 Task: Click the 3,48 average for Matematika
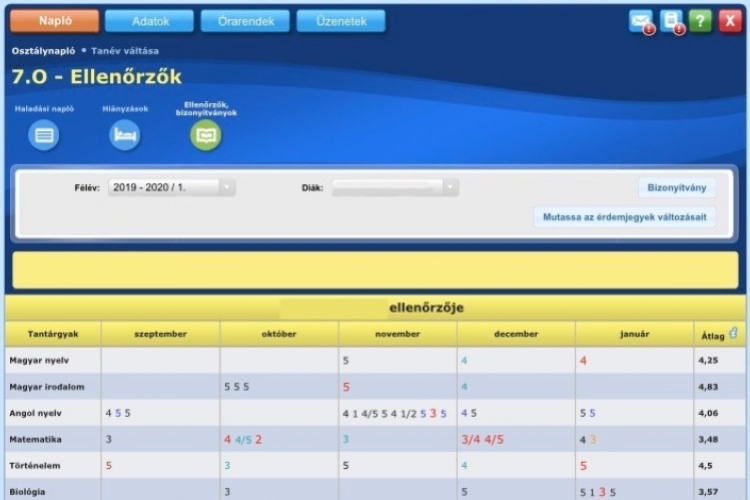(x=708, y=439)
